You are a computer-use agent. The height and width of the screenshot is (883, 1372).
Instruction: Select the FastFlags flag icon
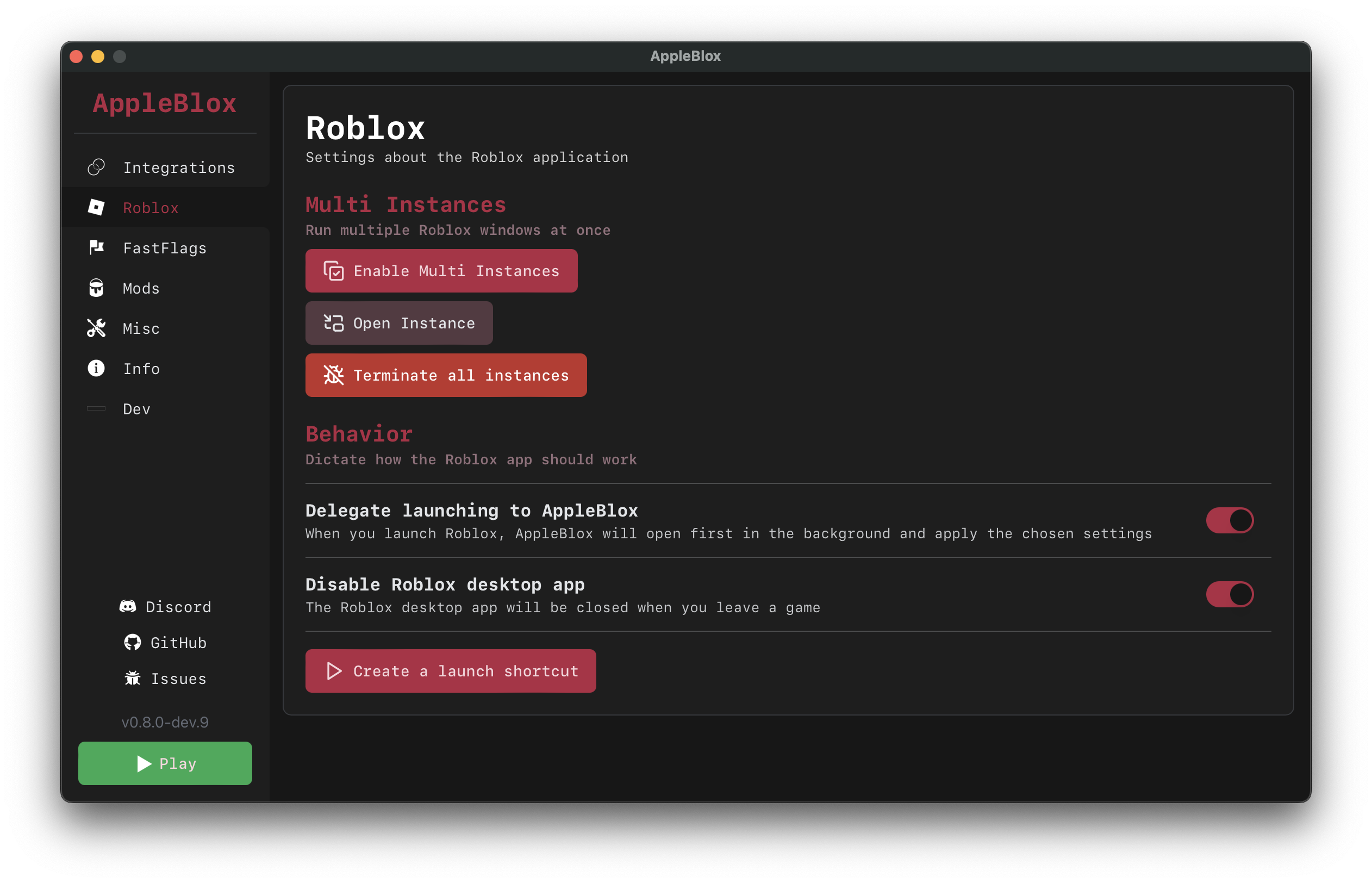click(x=96, y=248)
